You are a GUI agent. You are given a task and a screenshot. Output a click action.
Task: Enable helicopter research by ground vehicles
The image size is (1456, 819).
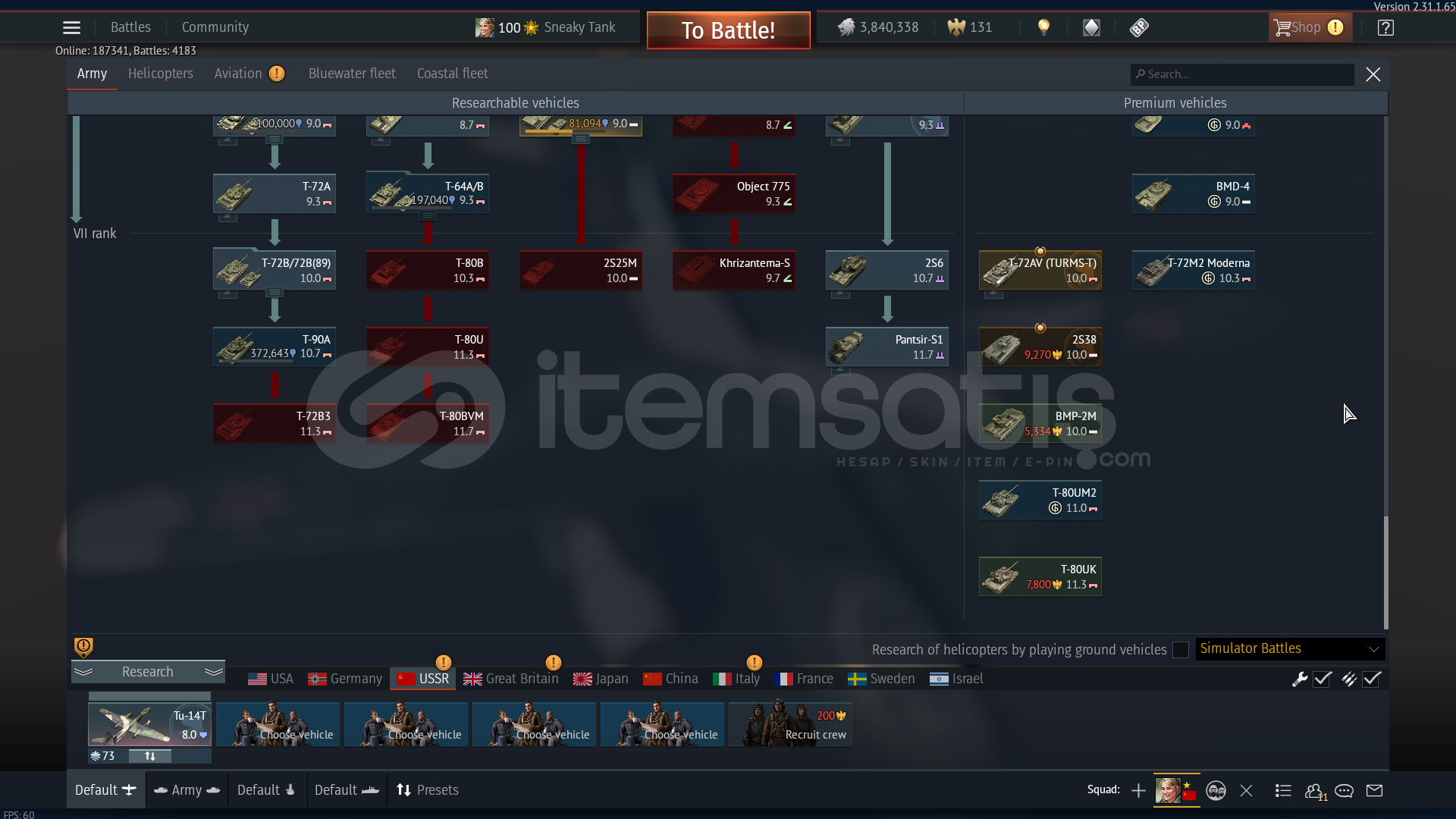(x=1181, y=650)
